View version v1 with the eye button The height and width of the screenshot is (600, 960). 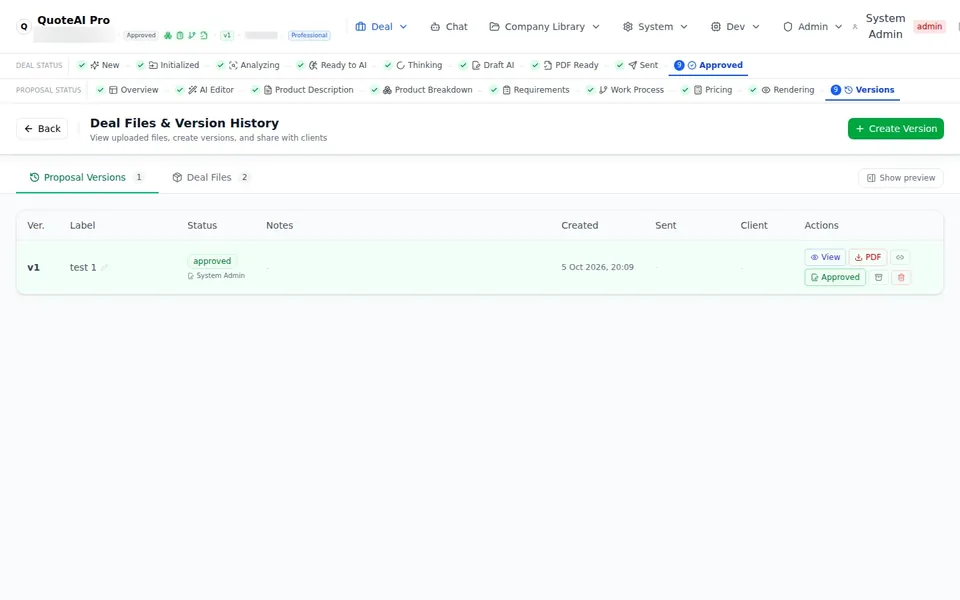825,257
